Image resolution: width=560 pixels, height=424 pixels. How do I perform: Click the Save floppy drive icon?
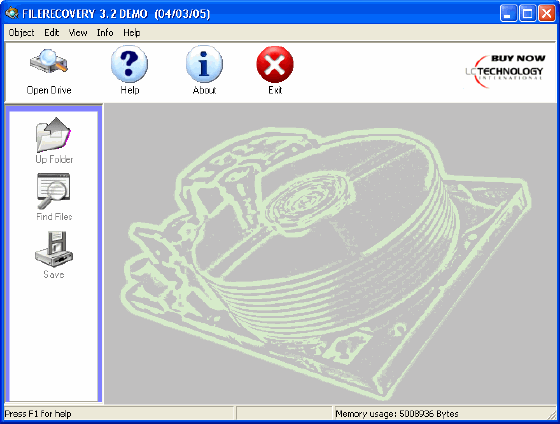point(54,249)
